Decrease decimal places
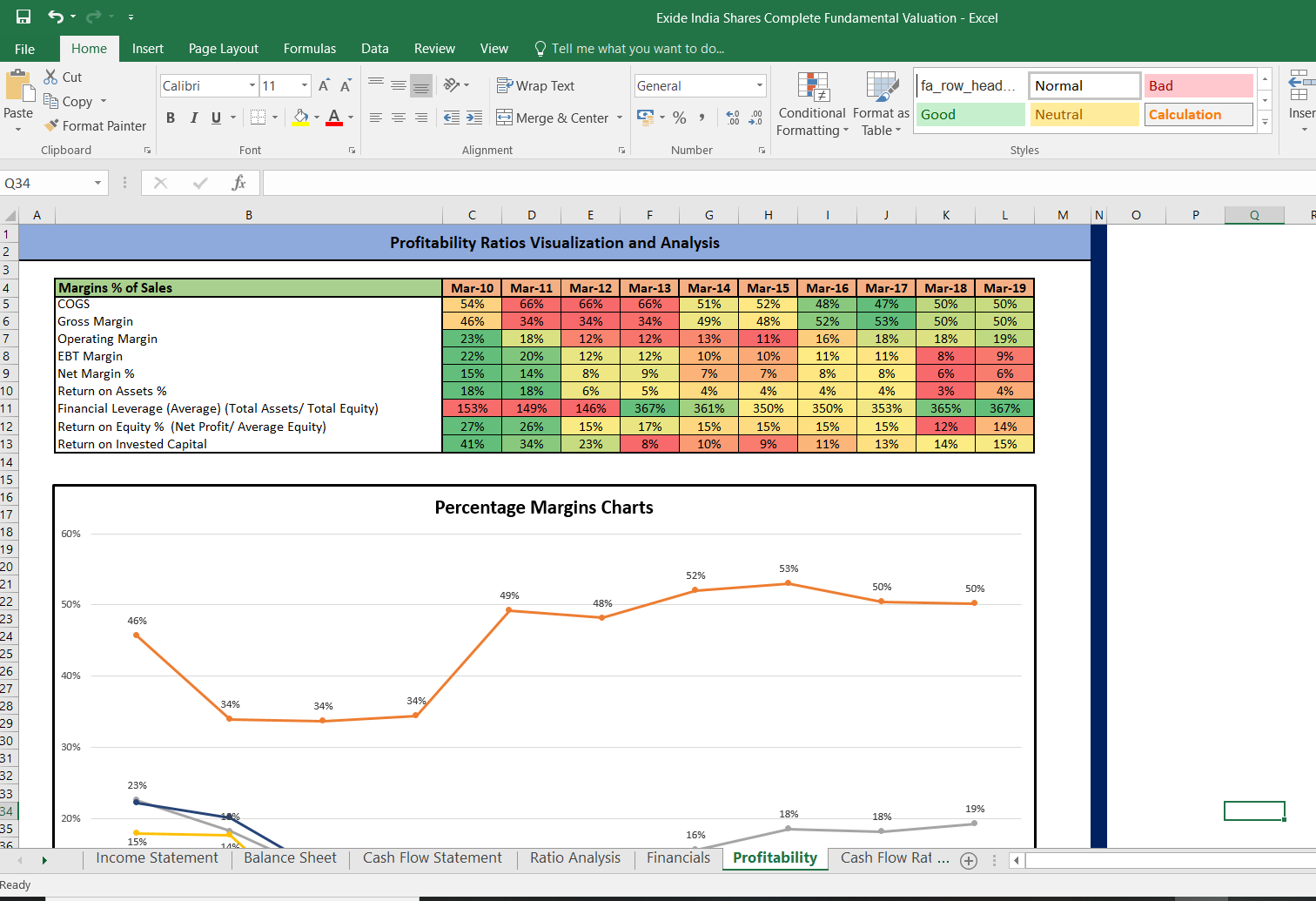Image resolution: width=1316 pixels, height=901 pixels. point(755,118)
